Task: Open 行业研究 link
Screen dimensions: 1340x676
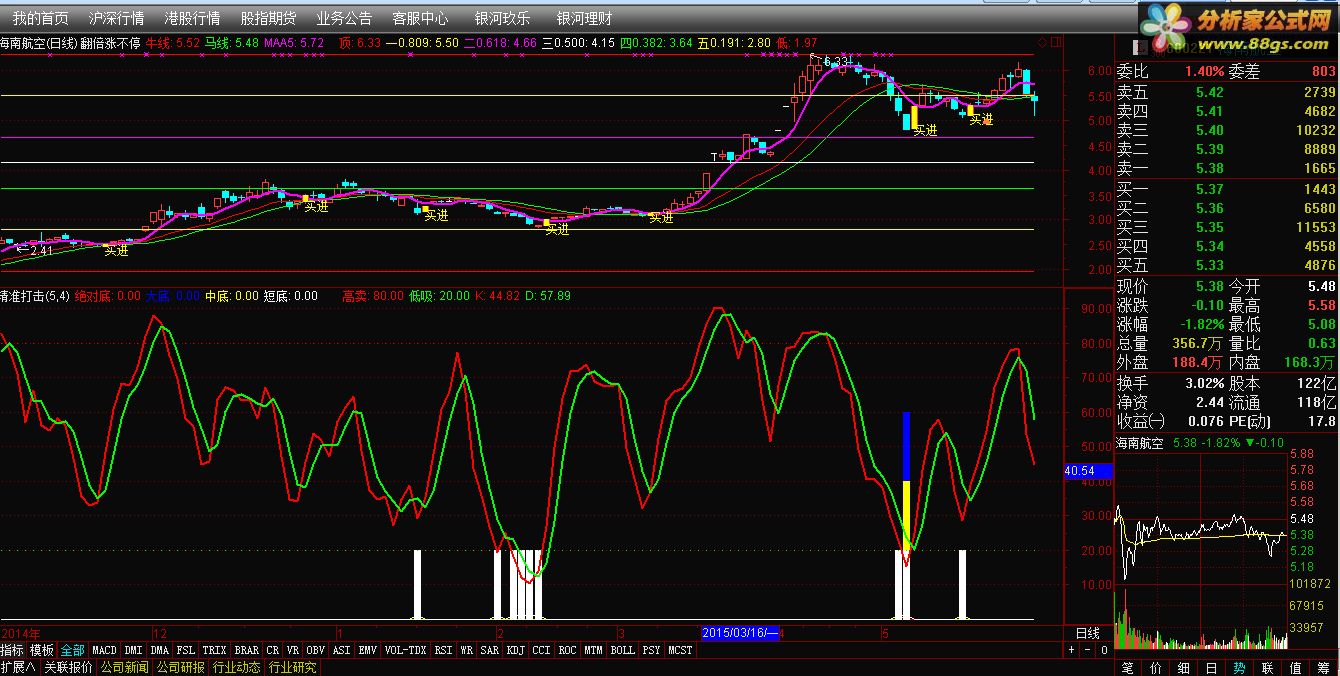Action: (292, 667)
